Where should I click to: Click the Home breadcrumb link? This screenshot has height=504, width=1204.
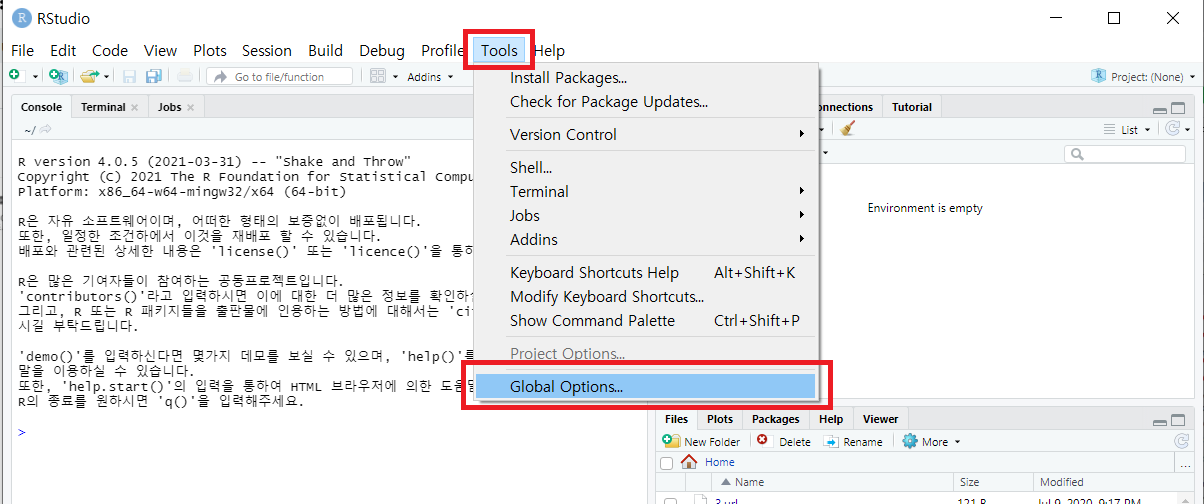(719, 462)
